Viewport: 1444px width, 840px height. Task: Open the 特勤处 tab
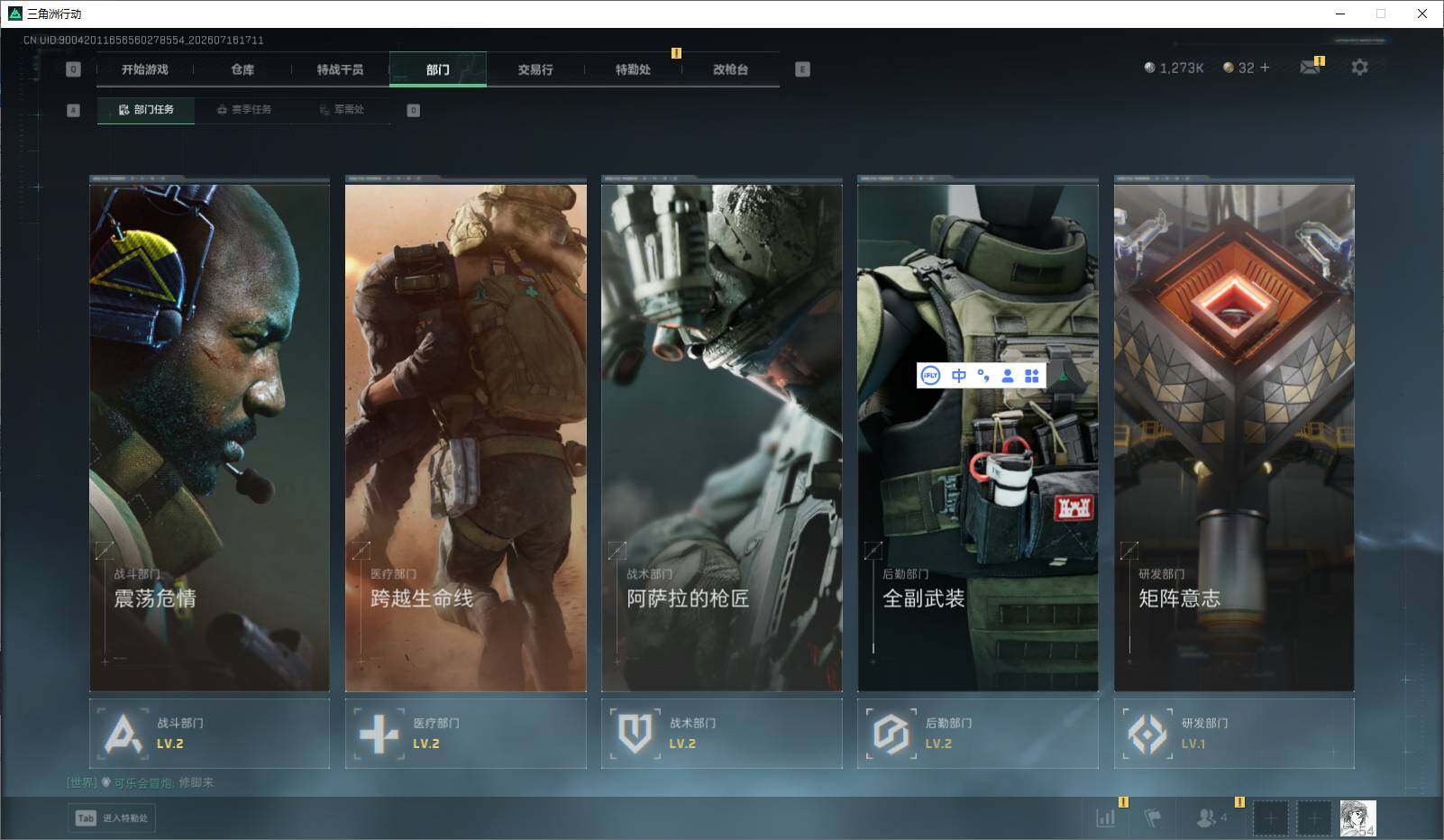[633, 69]
